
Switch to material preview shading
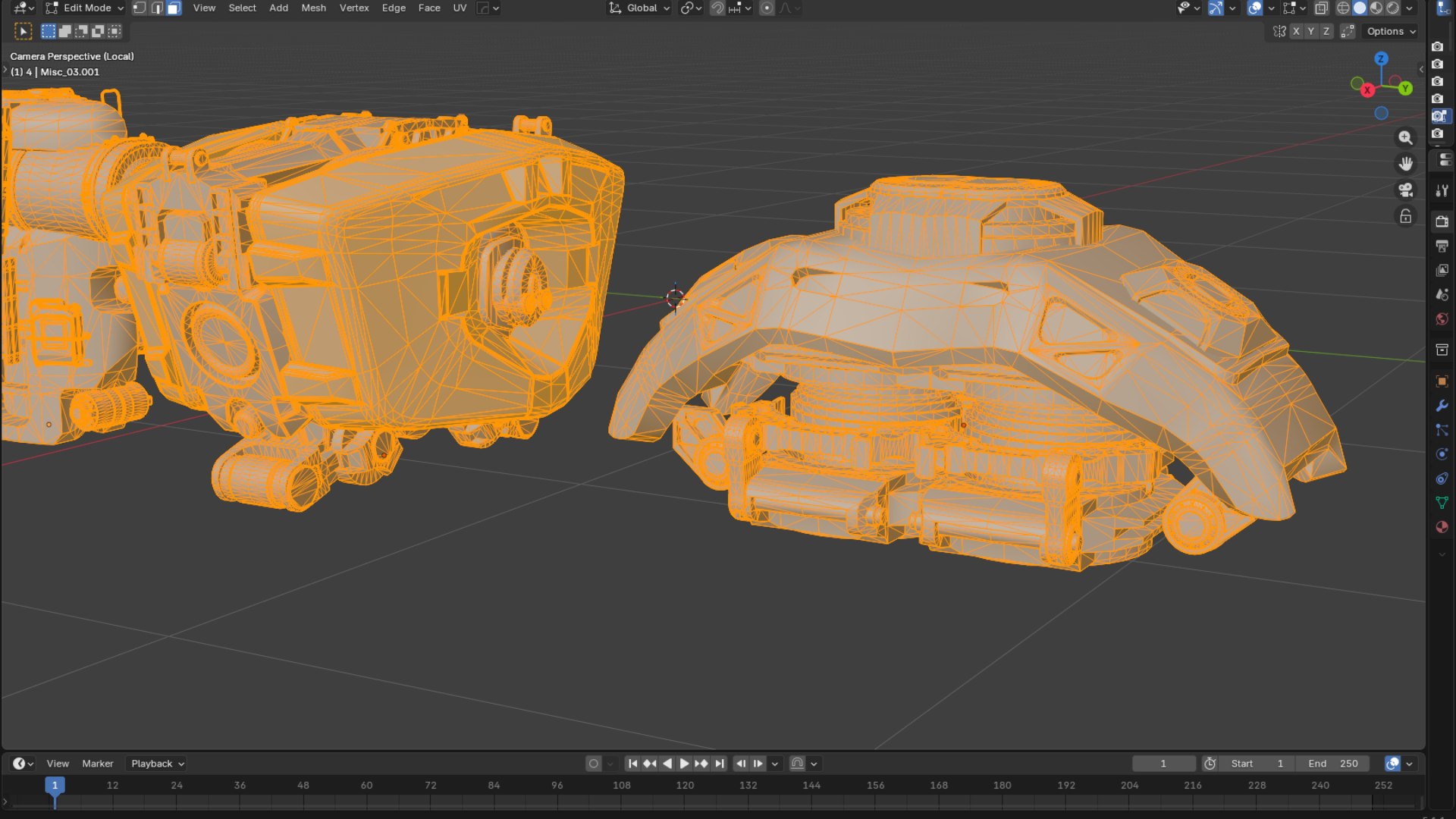1376,8
